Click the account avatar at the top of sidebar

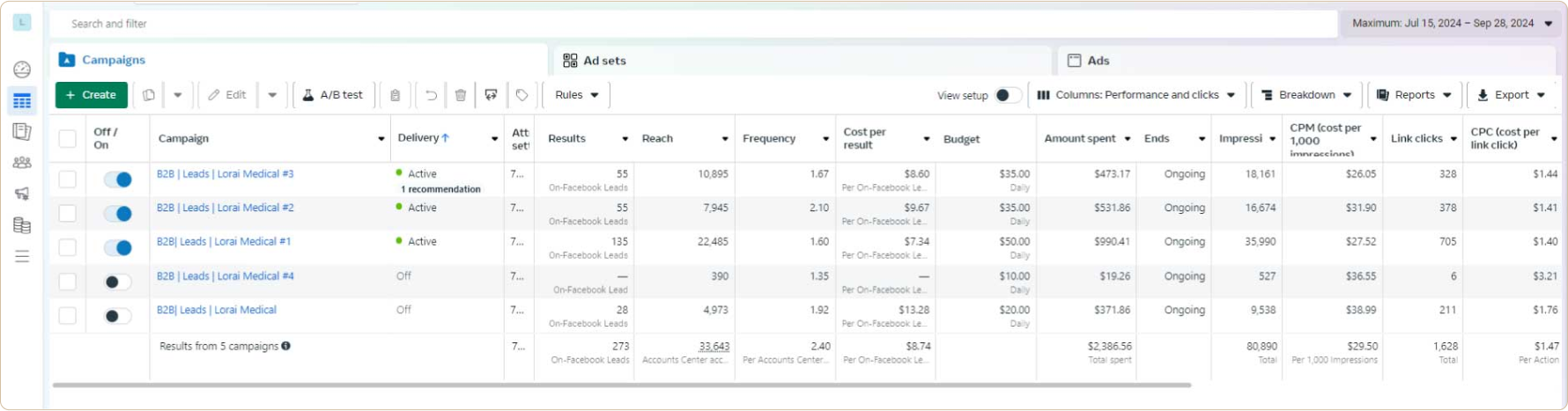coord(22,22)
